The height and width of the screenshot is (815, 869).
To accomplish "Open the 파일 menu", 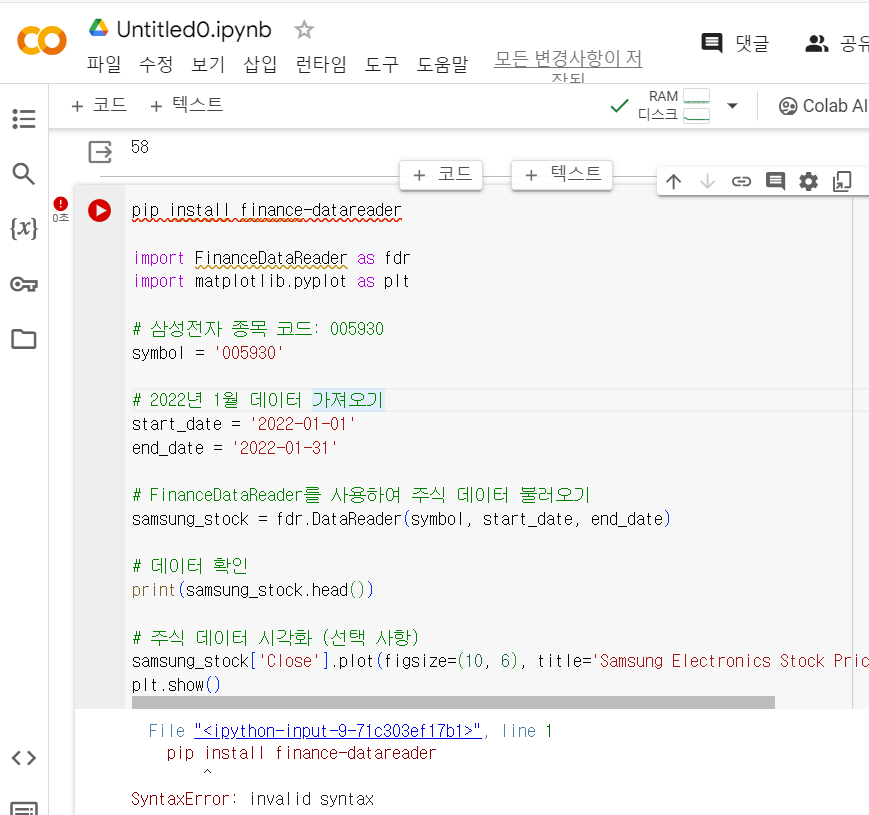I will pyautogui.click(x=104, y=64).
